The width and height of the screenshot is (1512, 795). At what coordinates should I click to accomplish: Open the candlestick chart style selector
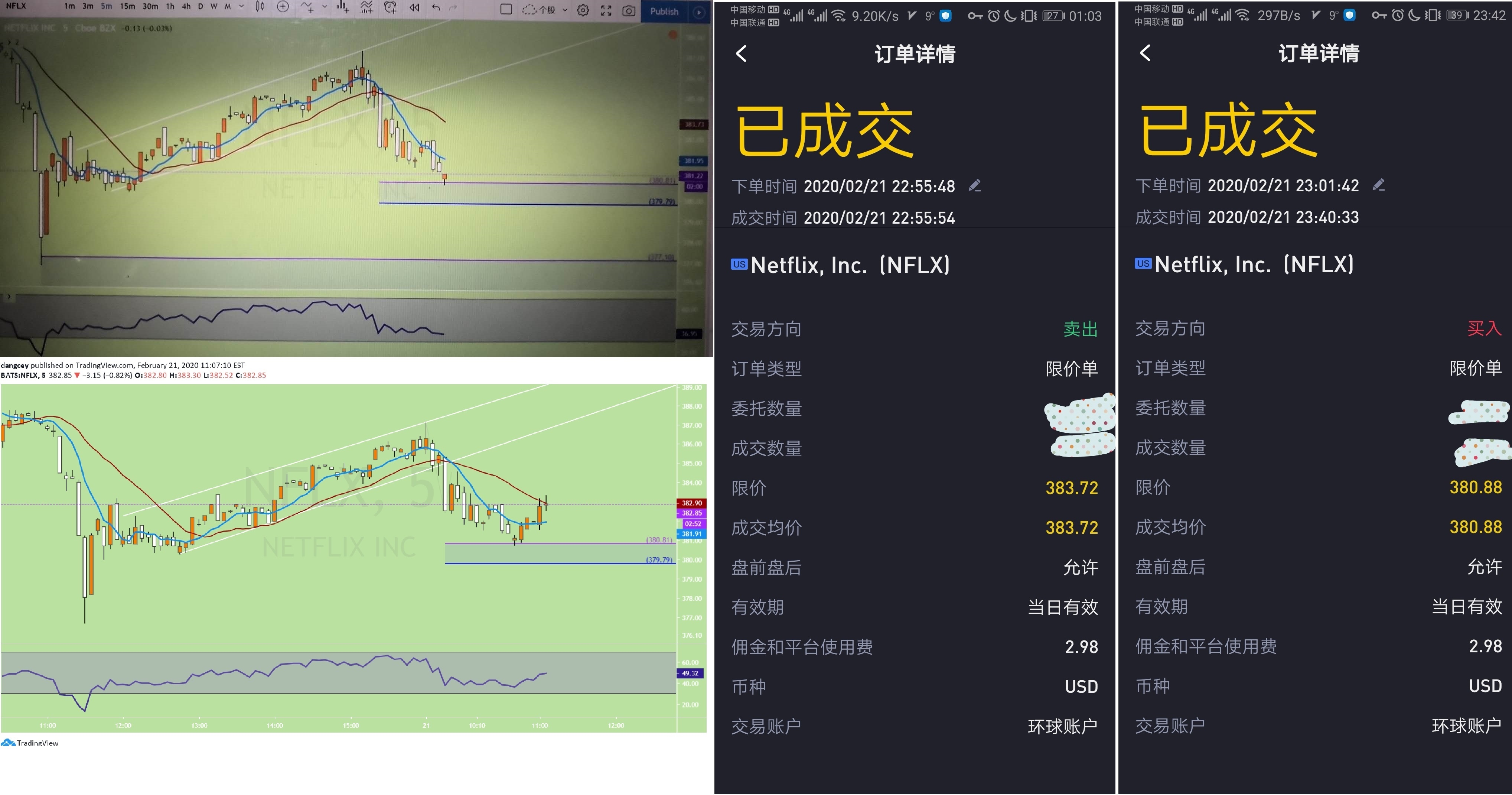pos(260,6)
